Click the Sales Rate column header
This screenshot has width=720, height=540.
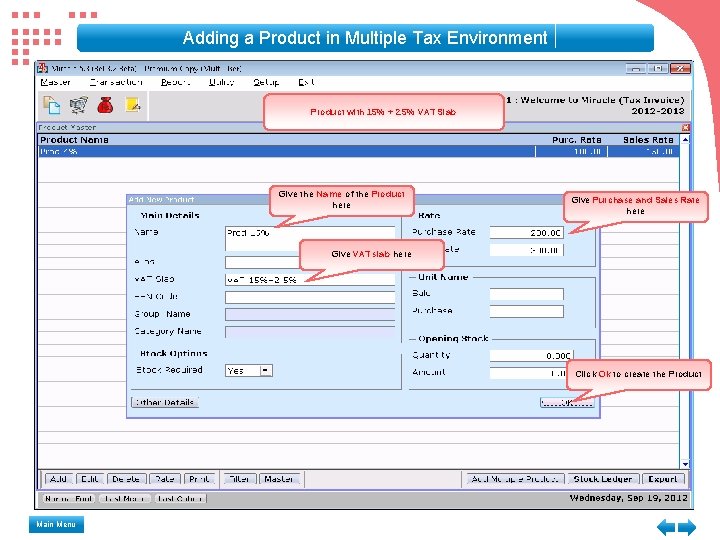pyautogui.click(x=648, y=140)
